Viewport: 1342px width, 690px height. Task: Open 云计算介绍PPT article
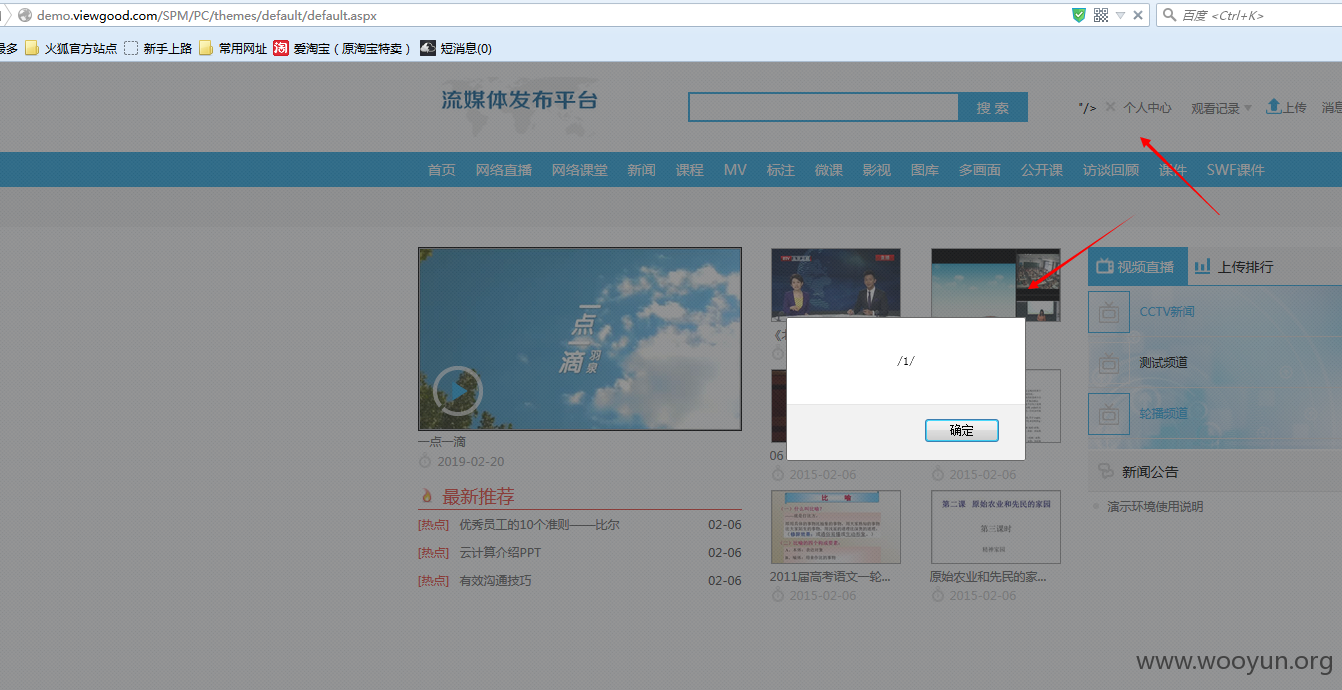pos(500,553)
